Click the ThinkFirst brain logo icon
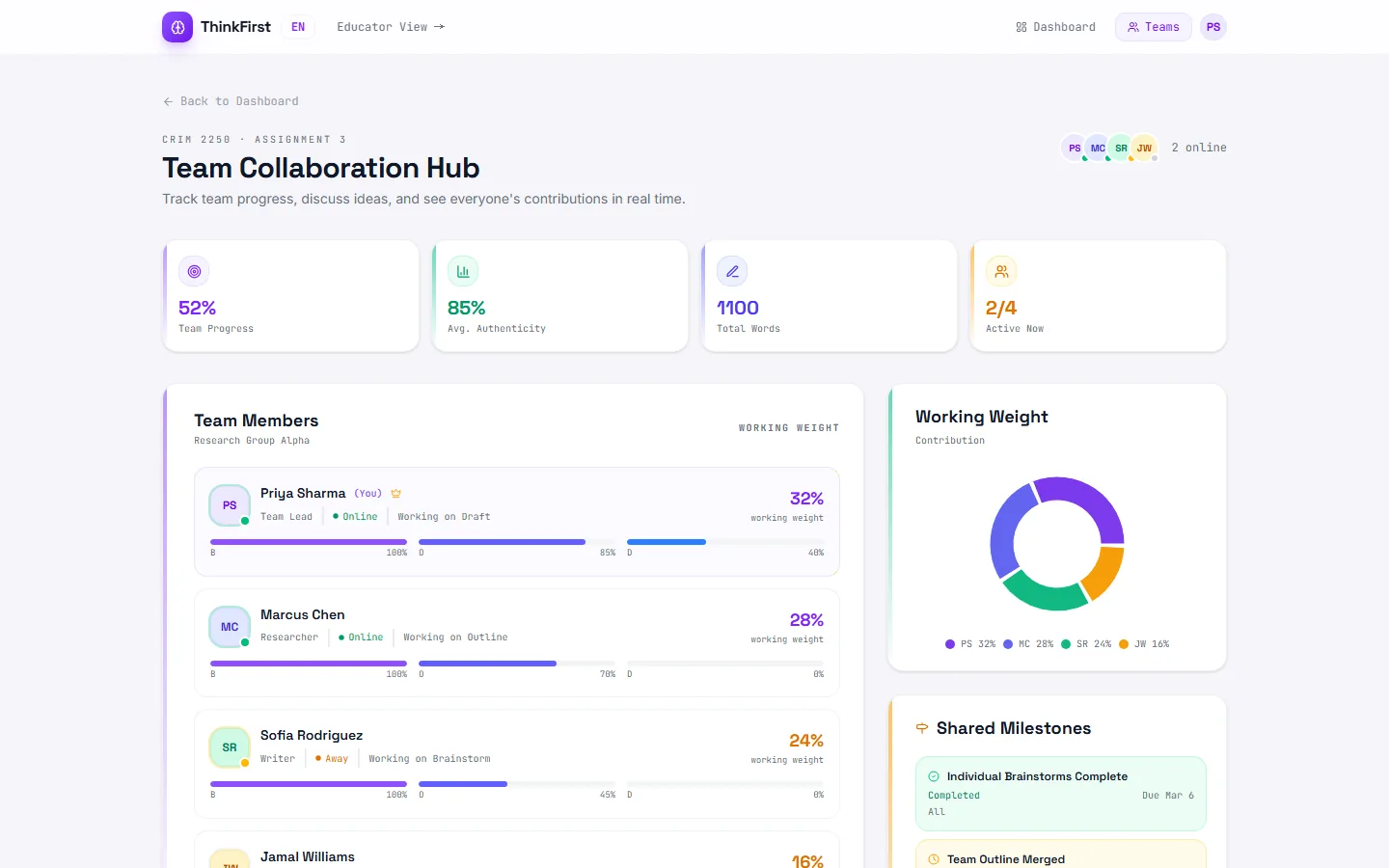Viewport: 1389px width, 868px height. (177, 27)
